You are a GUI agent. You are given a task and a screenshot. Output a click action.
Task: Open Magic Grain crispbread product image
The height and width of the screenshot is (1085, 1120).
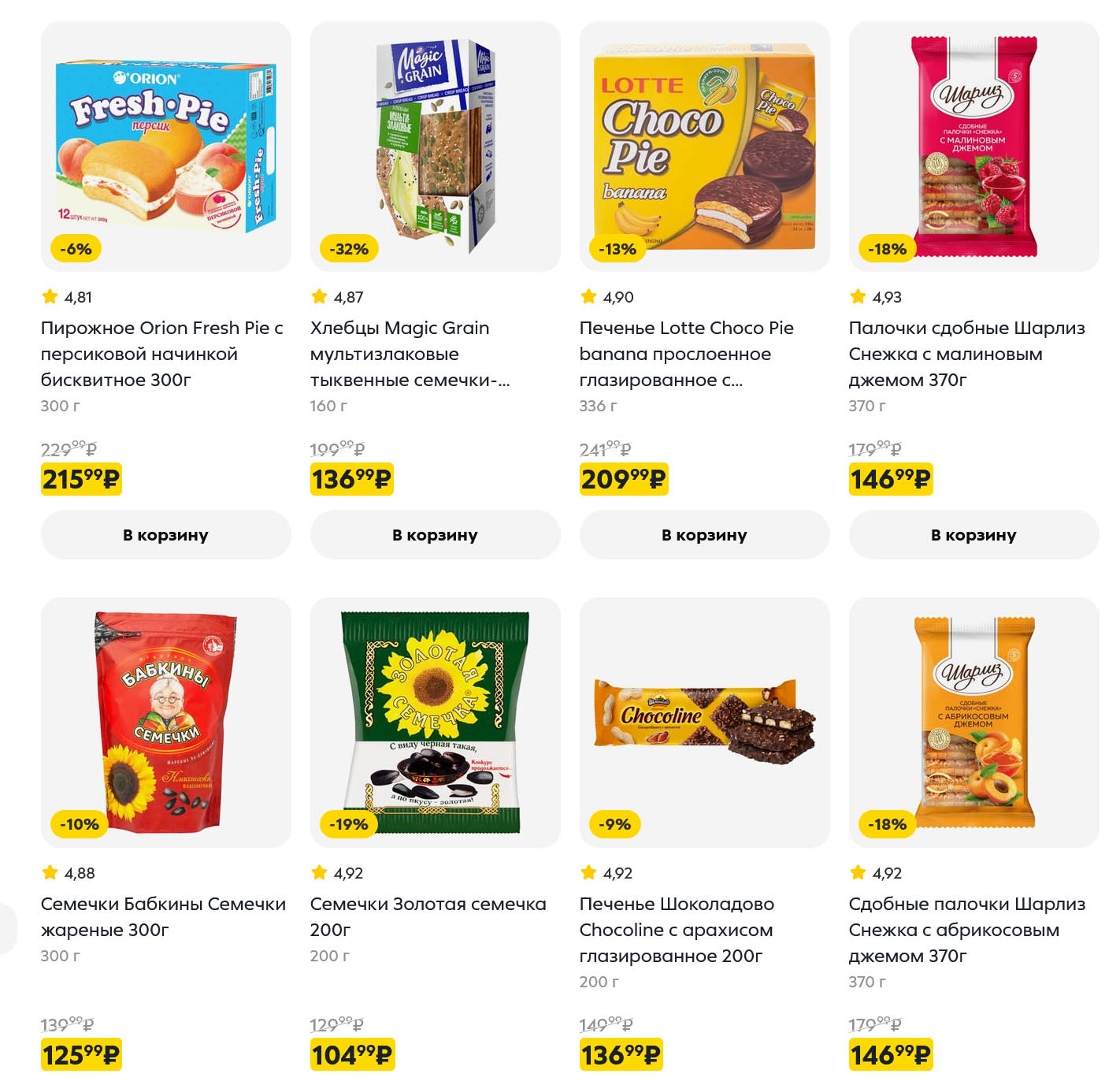point(435,146)
